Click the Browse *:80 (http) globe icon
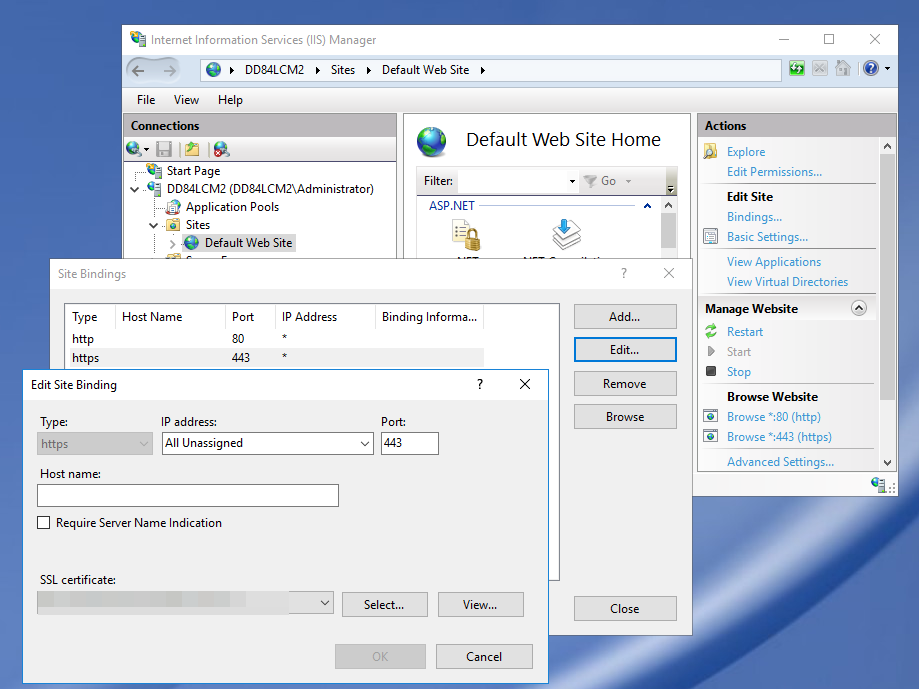This screenshot has height=689, width=919. tap(710, 417)
